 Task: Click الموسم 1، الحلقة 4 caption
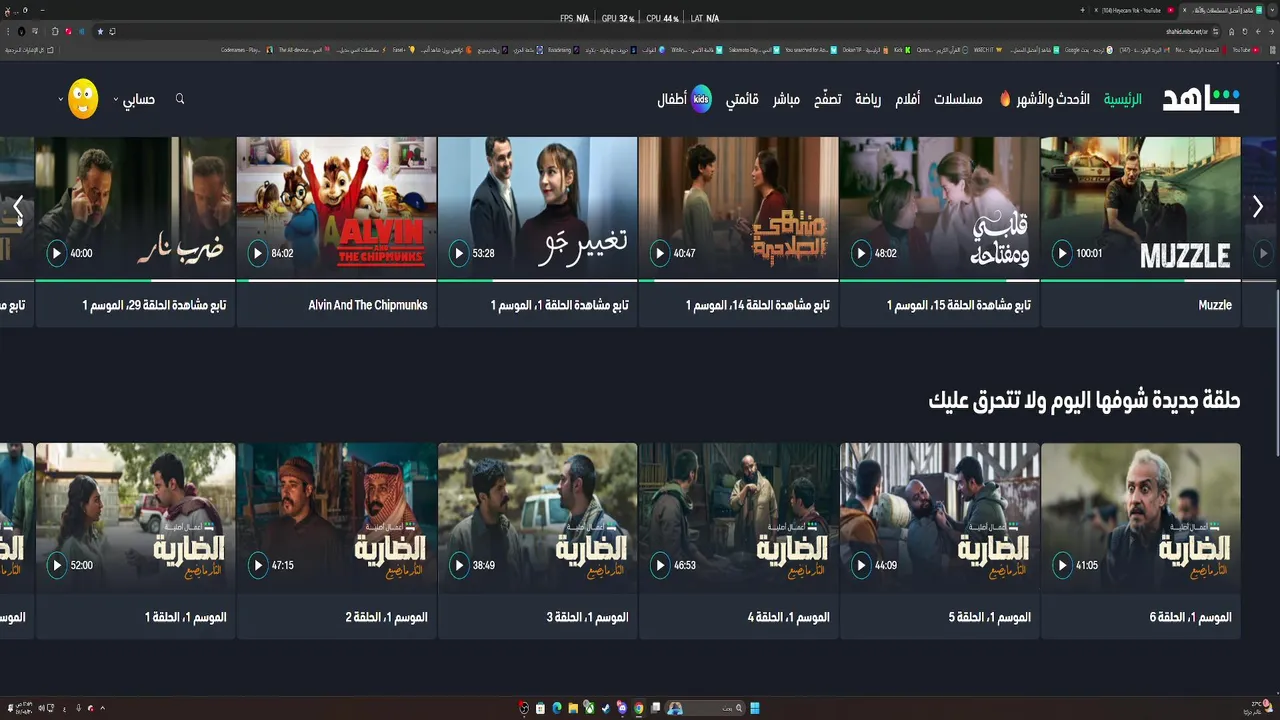click(x=788, y=617)
